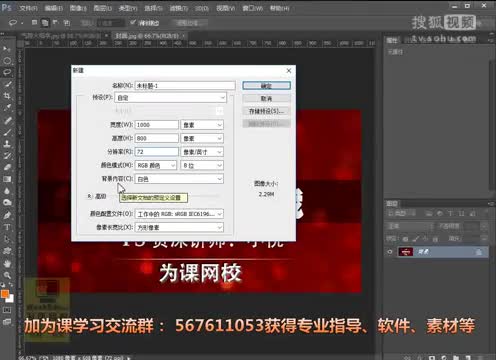
Task: Open the File menu
Action: point(28,8)
